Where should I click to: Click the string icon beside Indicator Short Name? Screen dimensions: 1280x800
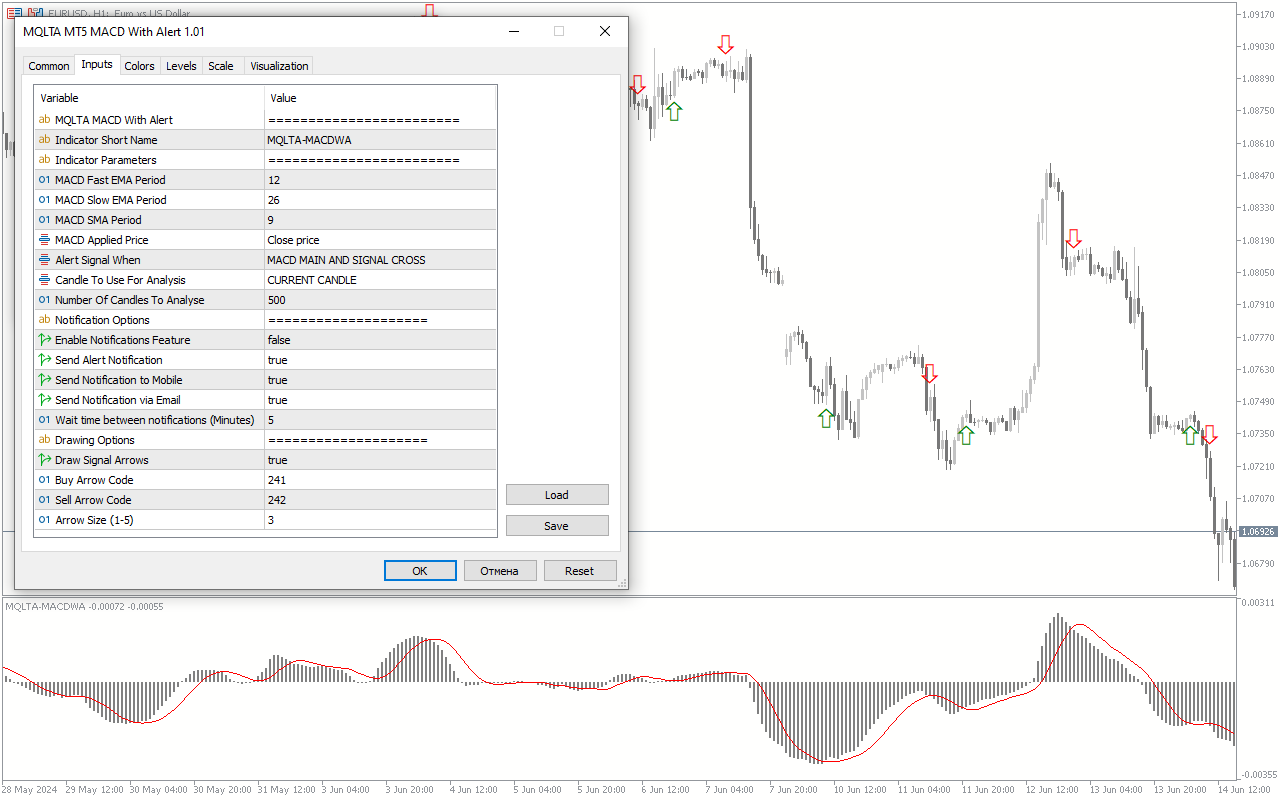(44, 140)
